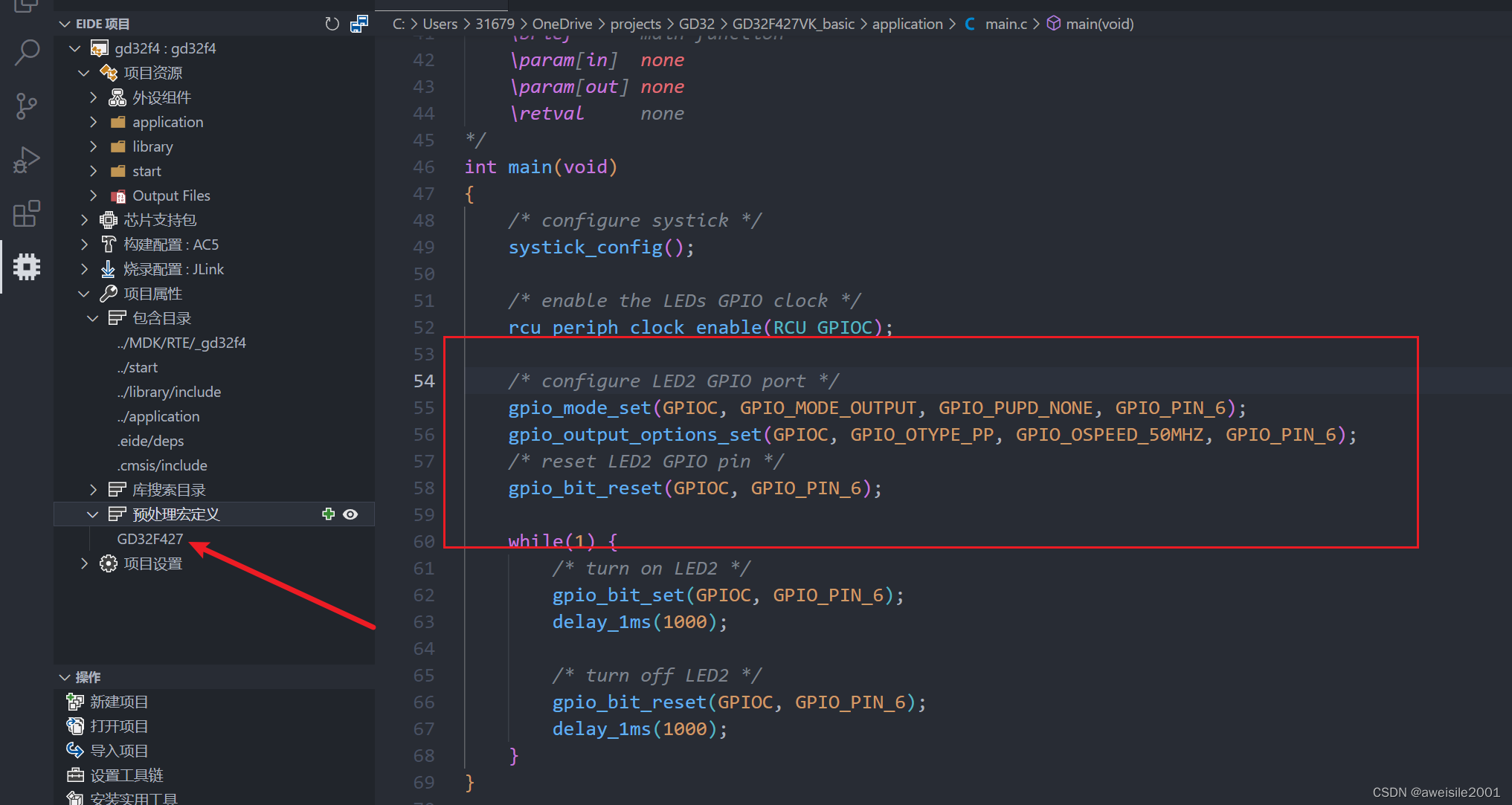Click main.c in the breadcrumb bar
The image size is (1512, 805).
pyautogui.click(x=1006, y=23)
